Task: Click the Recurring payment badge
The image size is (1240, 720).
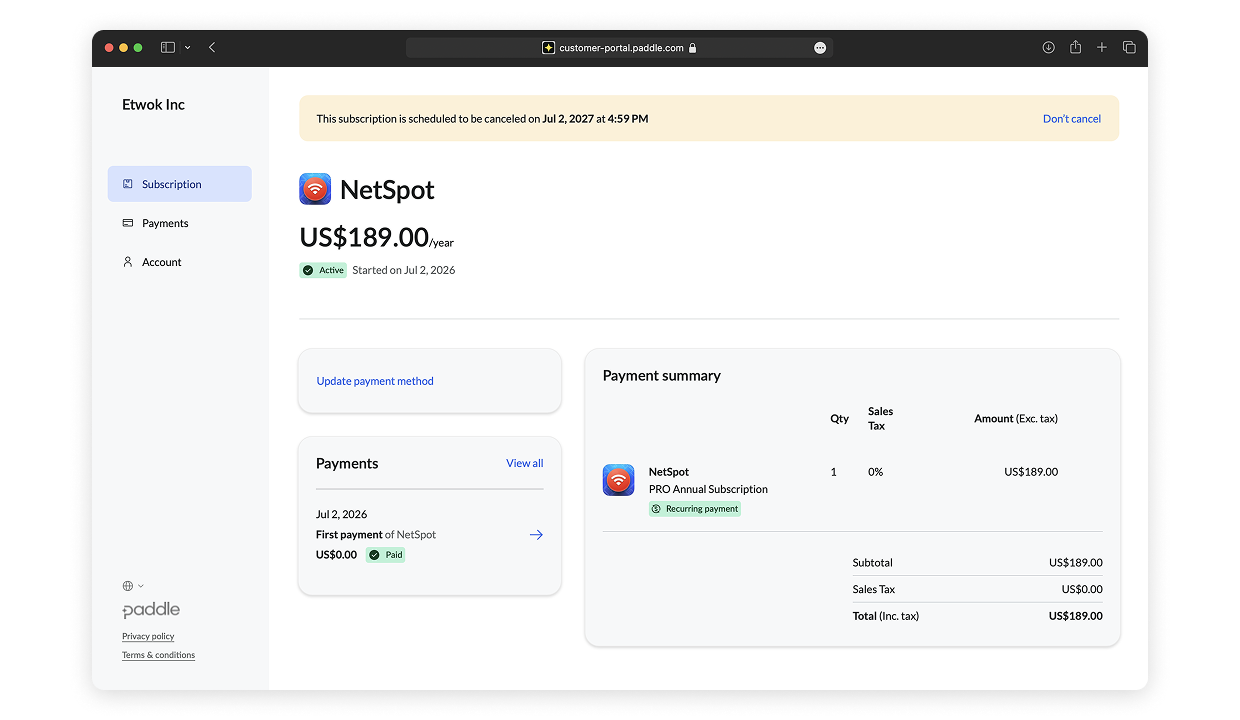Action: pos(695,509)
